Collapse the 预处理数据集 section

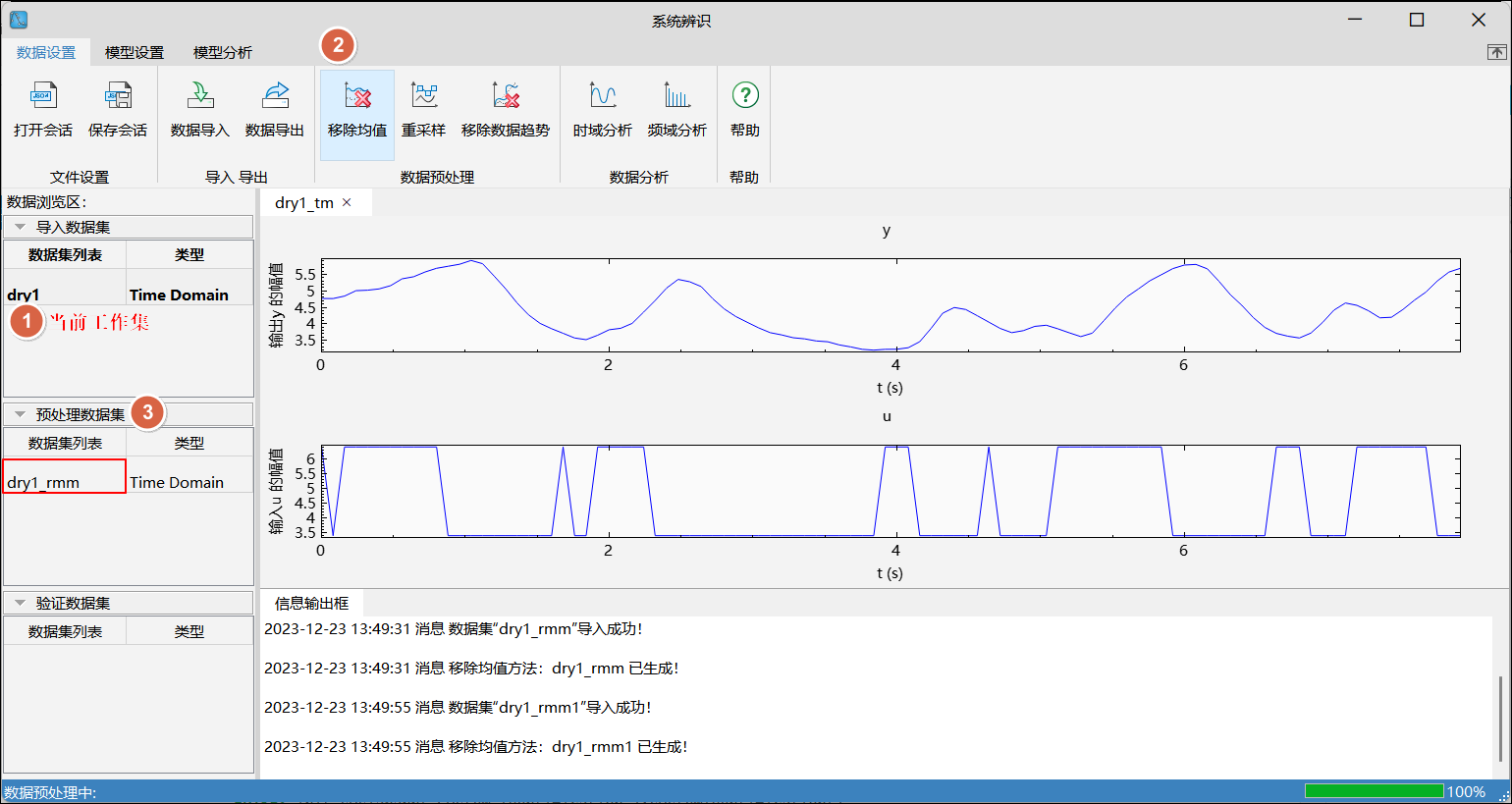point(20,414)
